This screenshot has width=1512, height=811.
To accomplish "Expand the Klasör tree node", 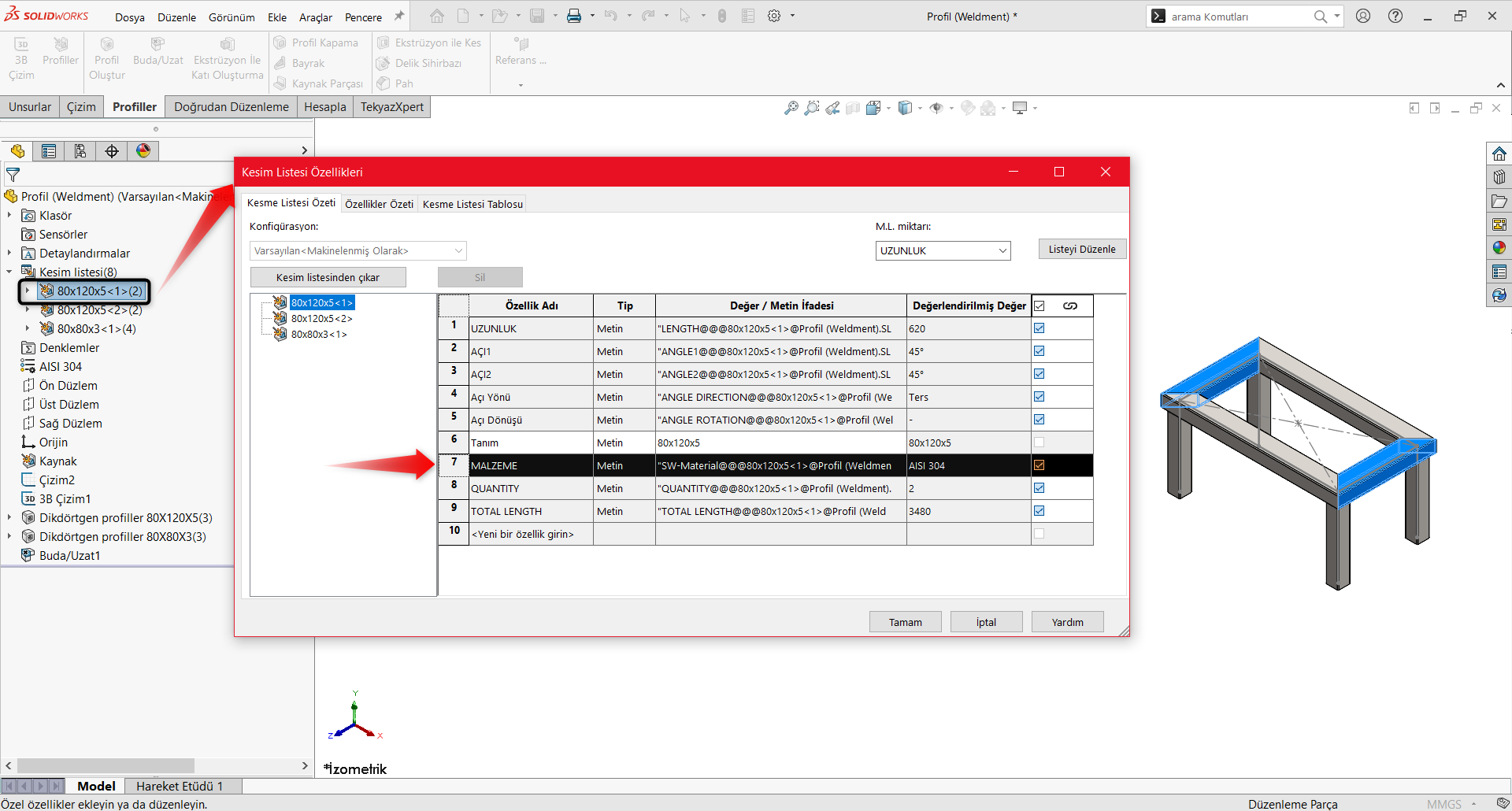I will click(9, 215).
